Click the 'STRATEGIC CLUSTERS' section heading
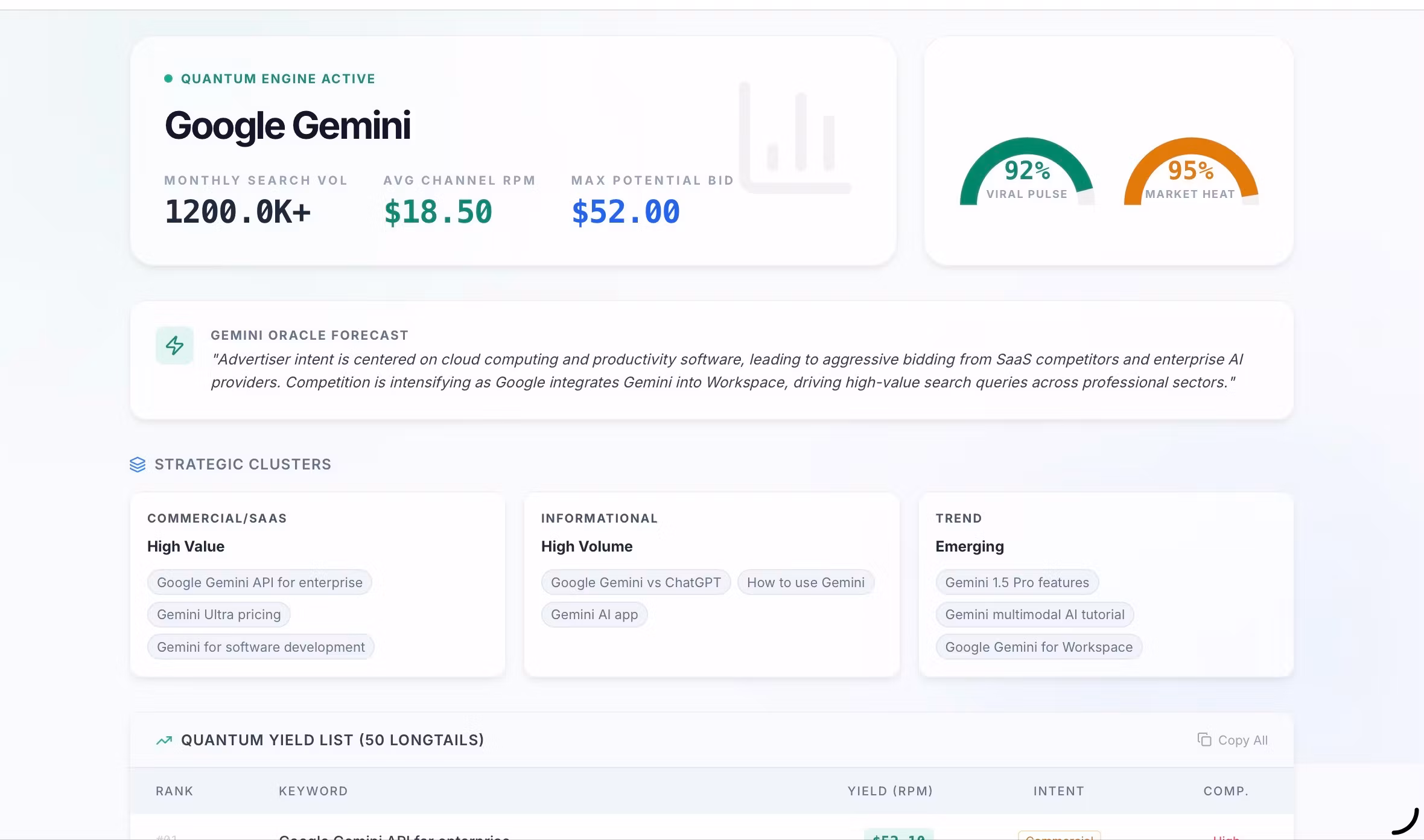 (243, 464)
